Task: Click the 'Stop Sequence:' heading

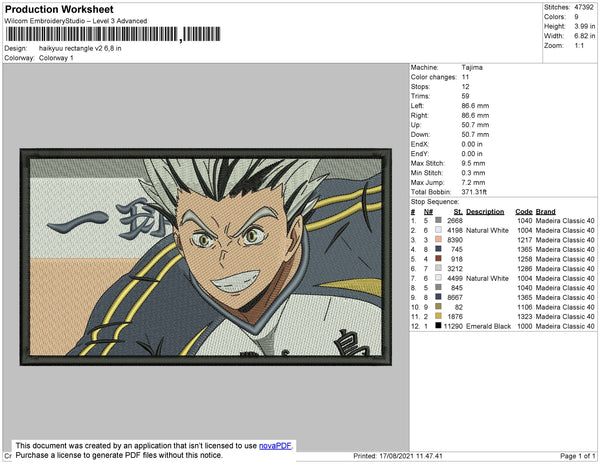Action: coord(435,202)
